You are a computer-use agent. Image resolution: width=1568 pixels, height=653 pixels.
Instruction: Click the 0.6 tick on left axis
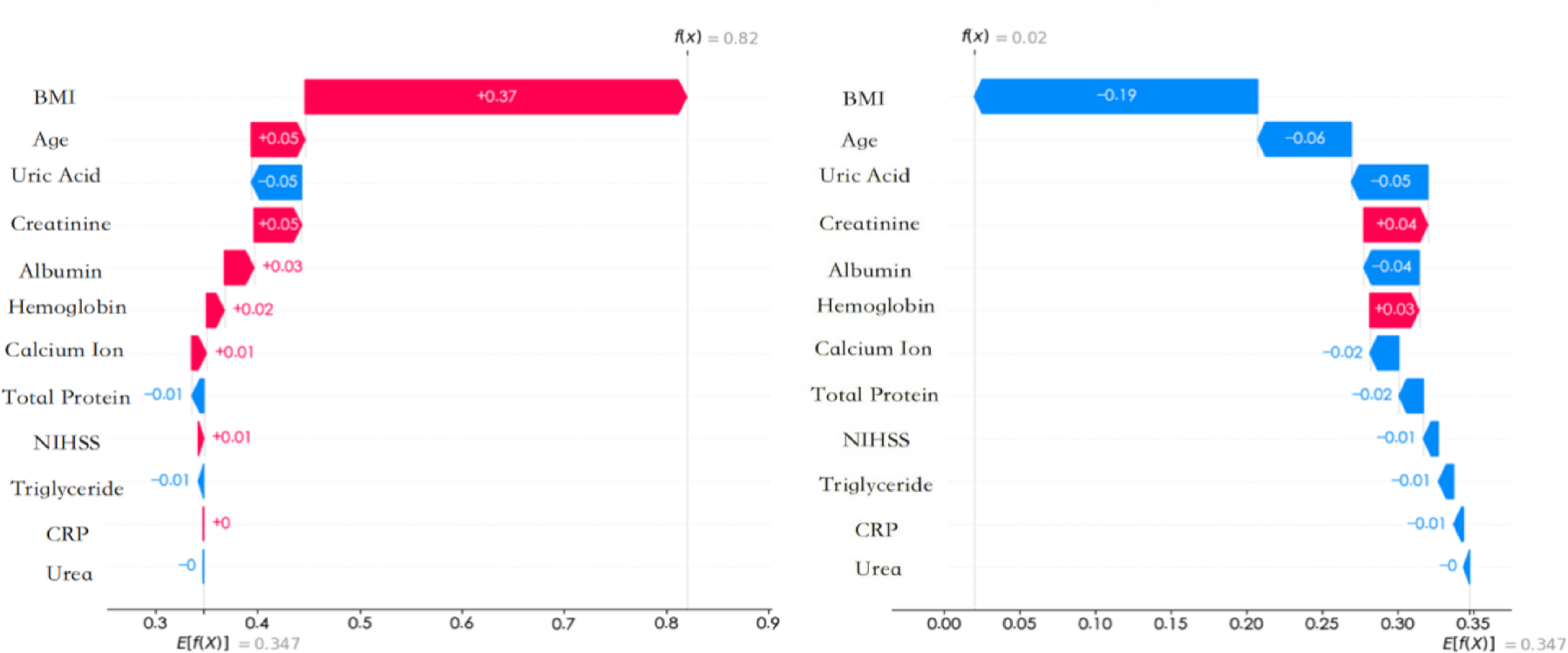[461, 623]
